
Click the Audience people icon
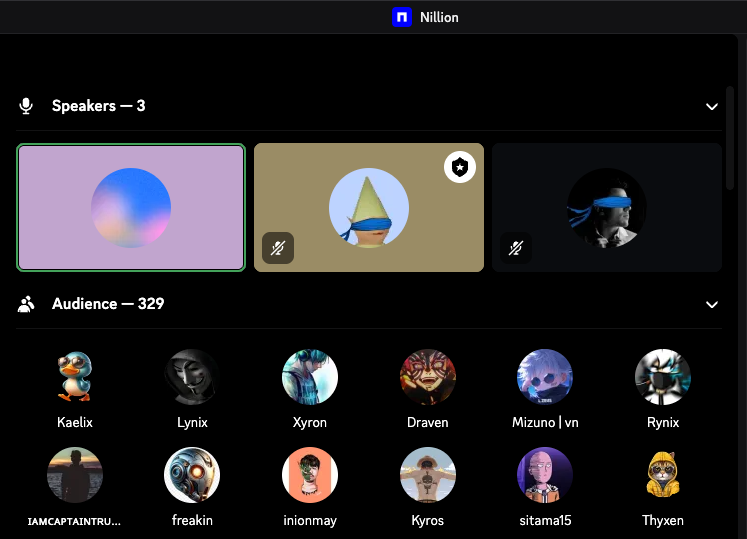[x=26, y=304]
